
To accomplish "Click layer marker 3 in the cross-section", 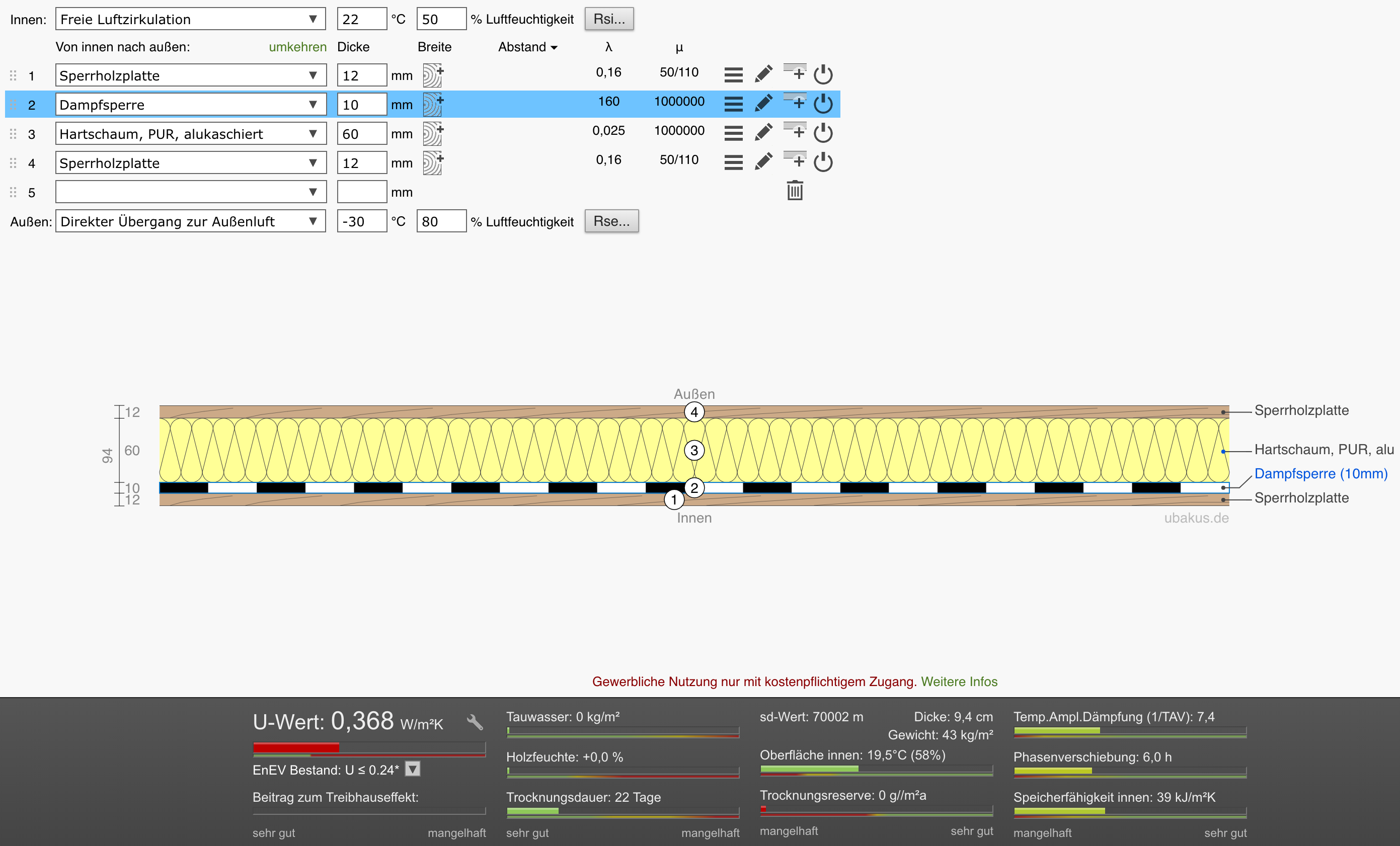I will pyautogui.click(x=694, y=450).
